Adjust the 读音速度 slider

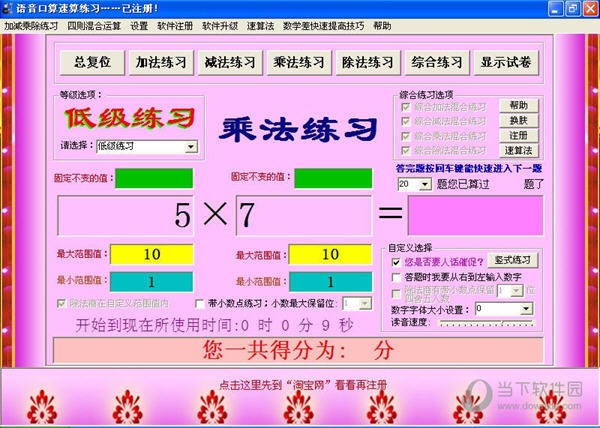487,323
